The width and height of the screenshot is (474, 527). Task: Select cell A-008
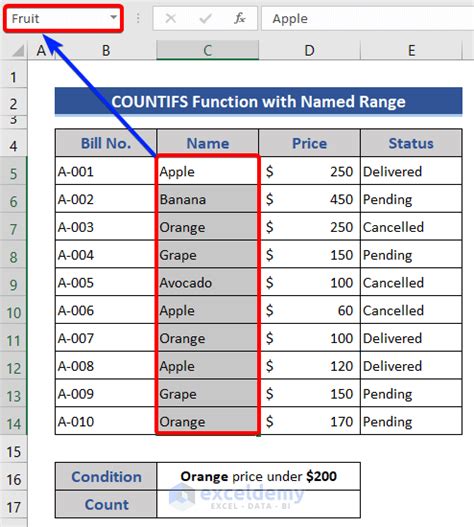pos(106,366)
